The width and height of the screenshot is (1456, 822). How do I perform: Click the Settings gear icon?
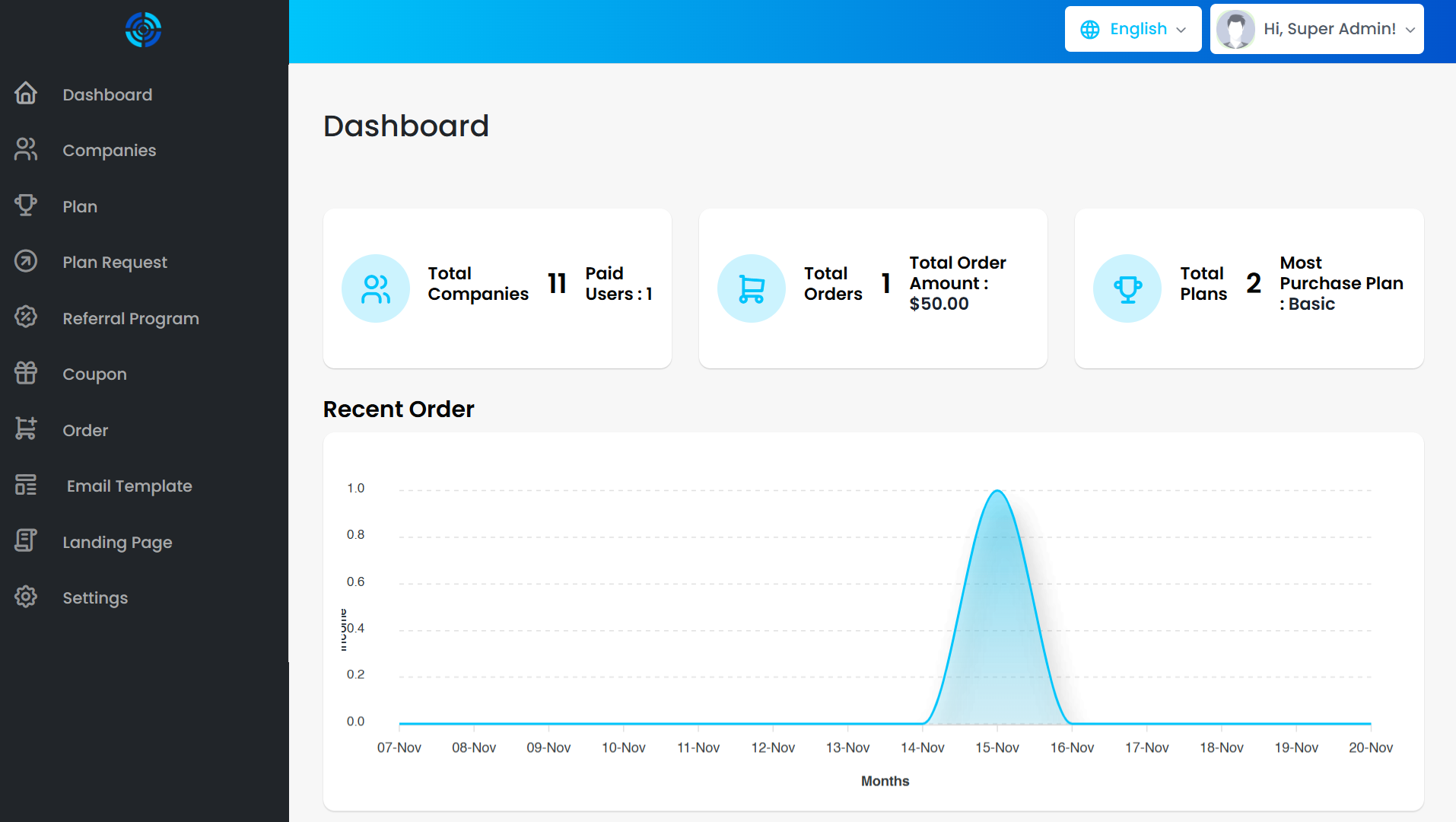click(26, 597)
